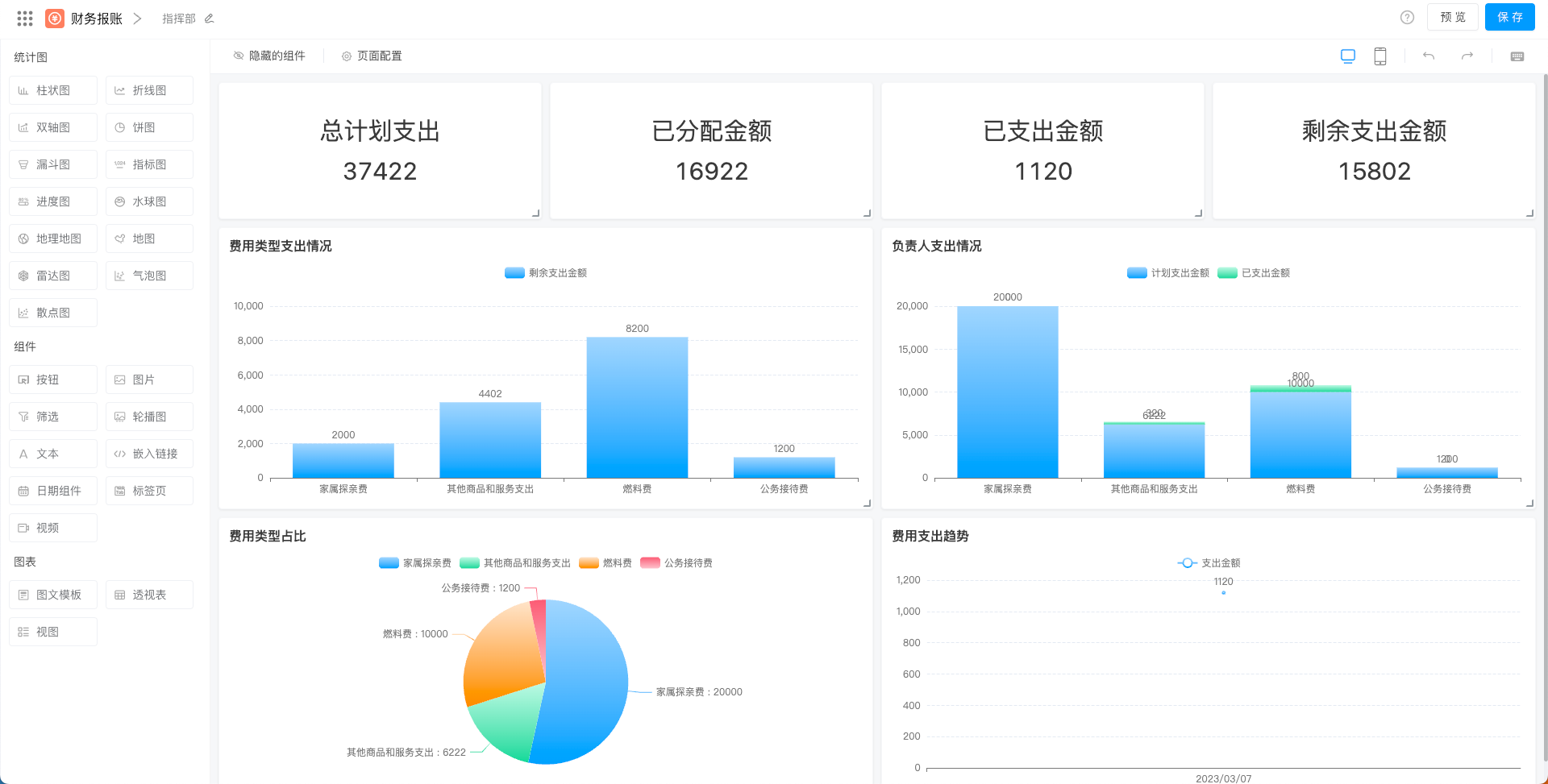Viewport: 1548px width, 784px height.
Task: Click the 预览 preview button
Action: (1452, 18)
